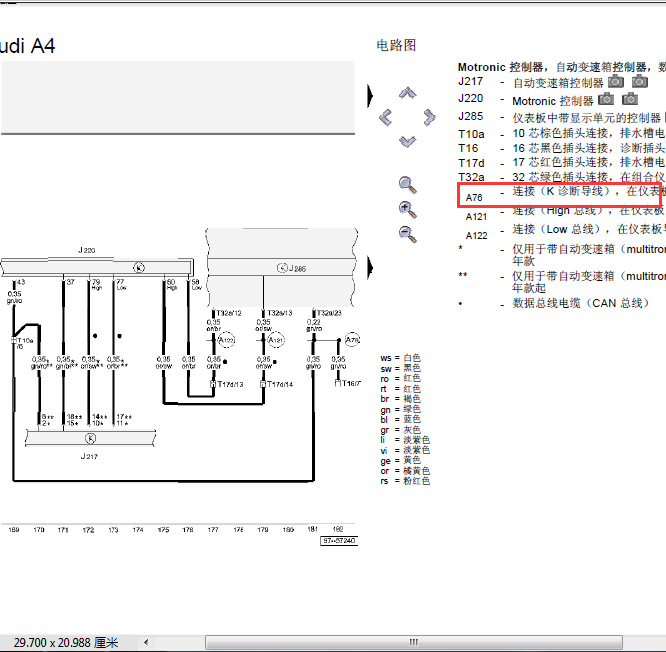Click the T16/7 connector label
This screenshot has width=666, height=652.
point(352,384)
